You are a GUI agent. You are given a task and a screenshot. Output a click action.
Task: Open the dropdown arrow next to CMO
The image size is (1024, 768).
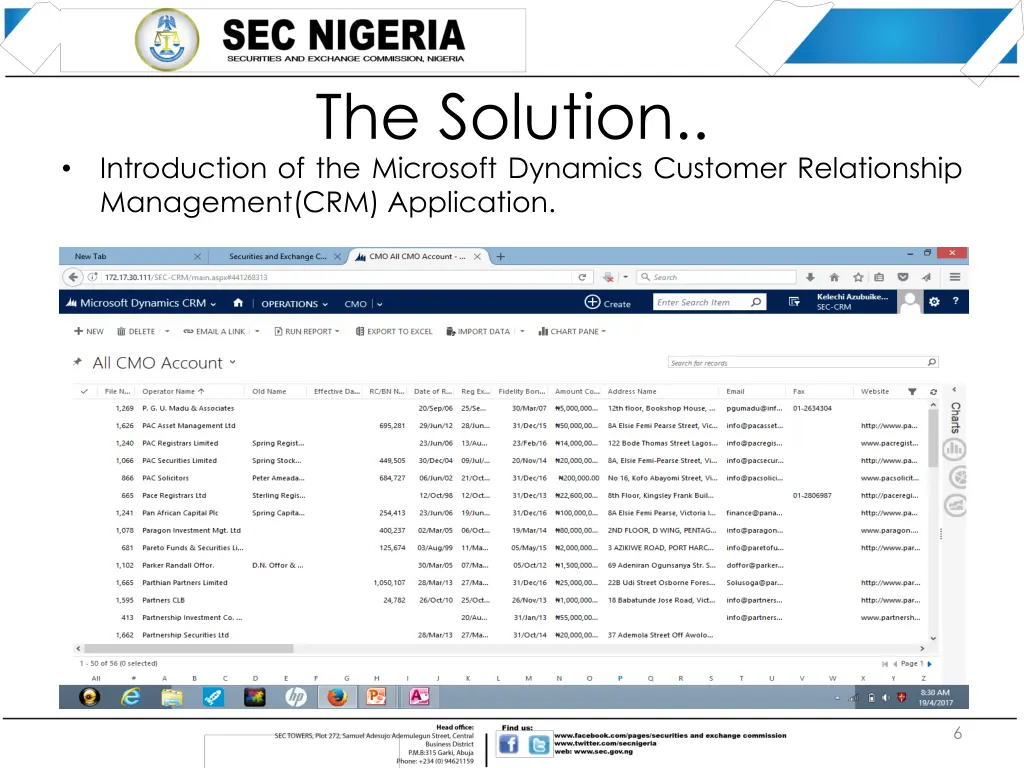click(x=379, y=304)
